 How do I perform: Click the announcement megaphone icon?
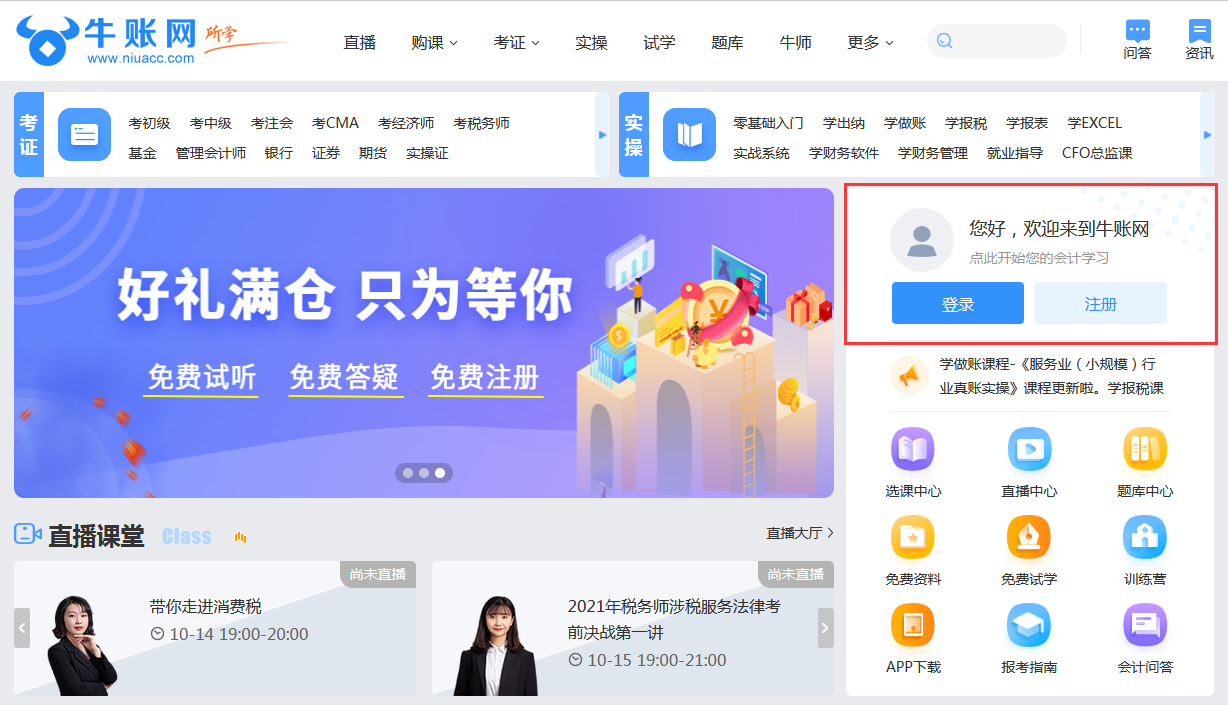[x=909, y=376]
